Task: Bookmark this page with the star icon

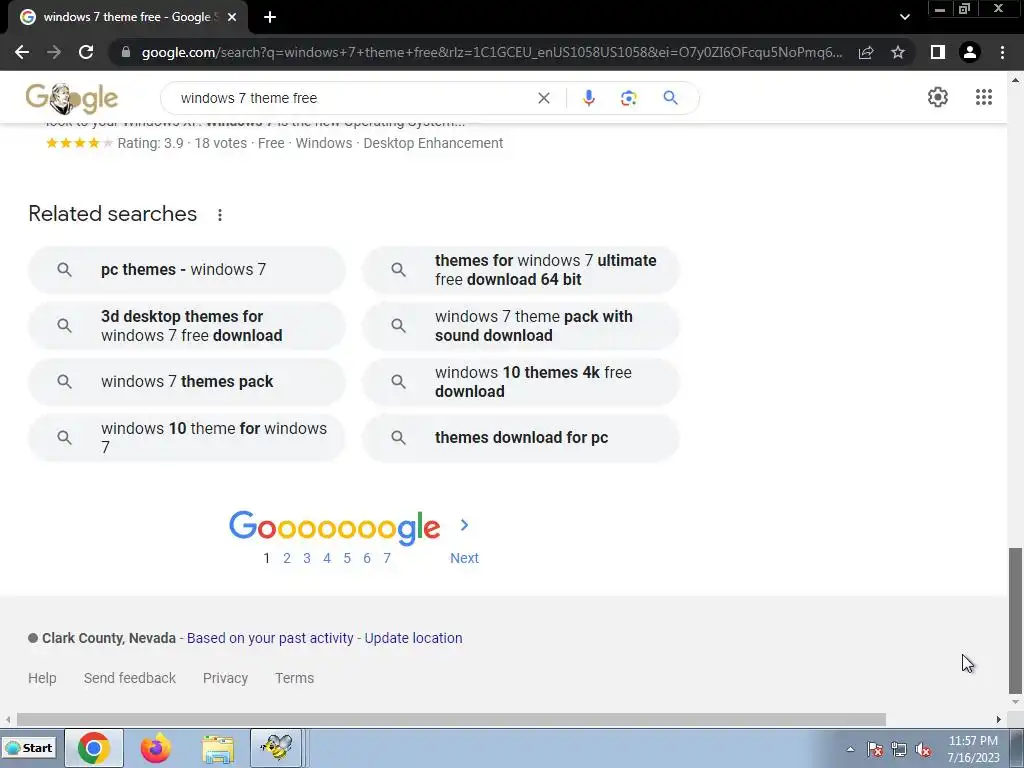Action: coord(898,52)
